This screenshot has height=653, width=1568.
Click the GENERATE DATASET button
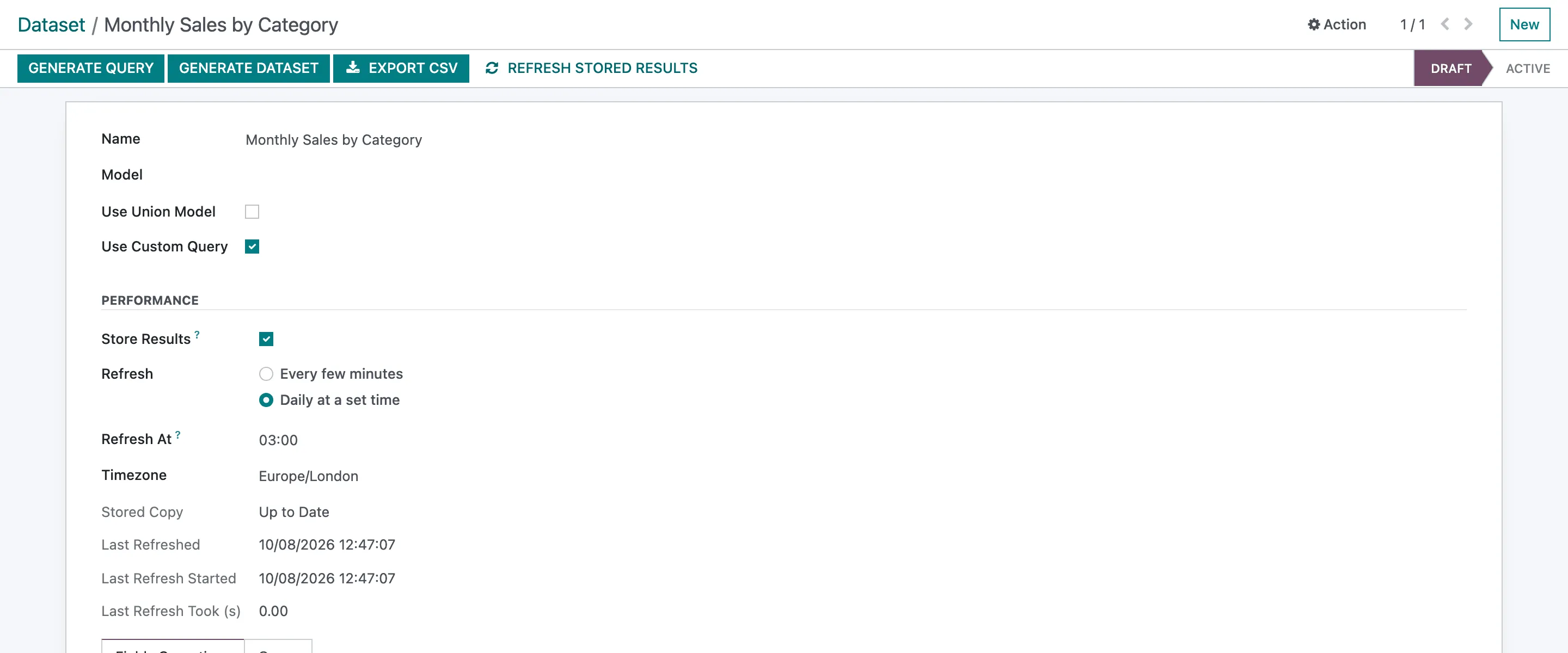coord(248,68)
